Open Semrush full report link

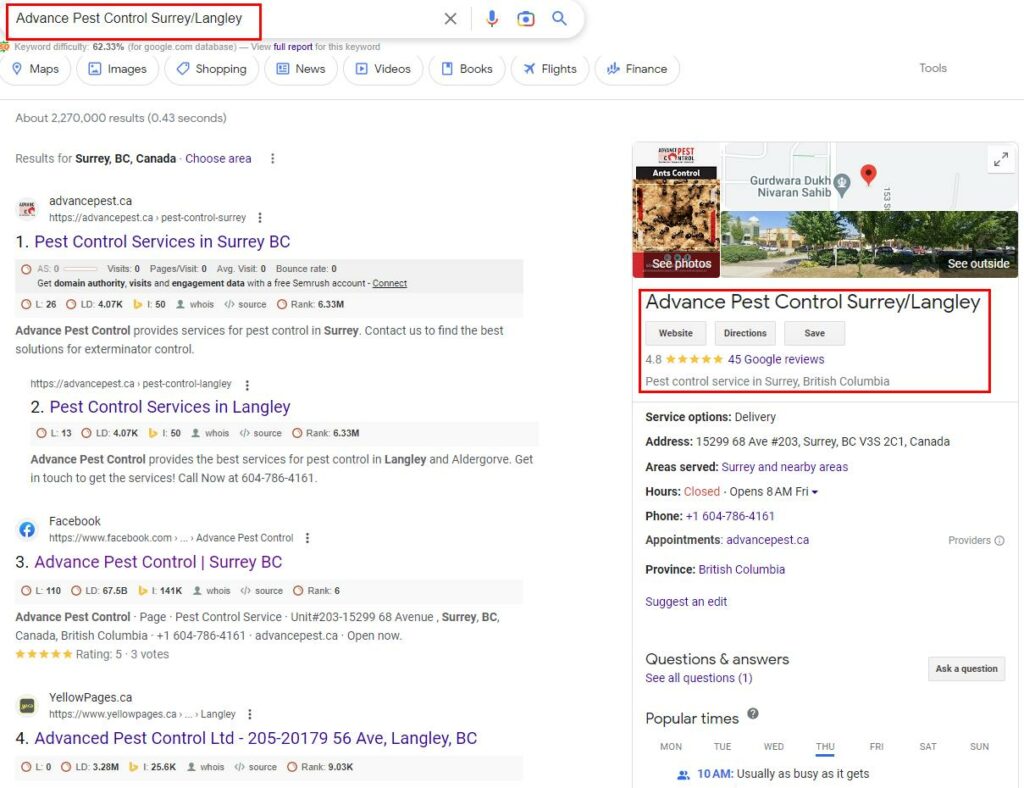293,47
